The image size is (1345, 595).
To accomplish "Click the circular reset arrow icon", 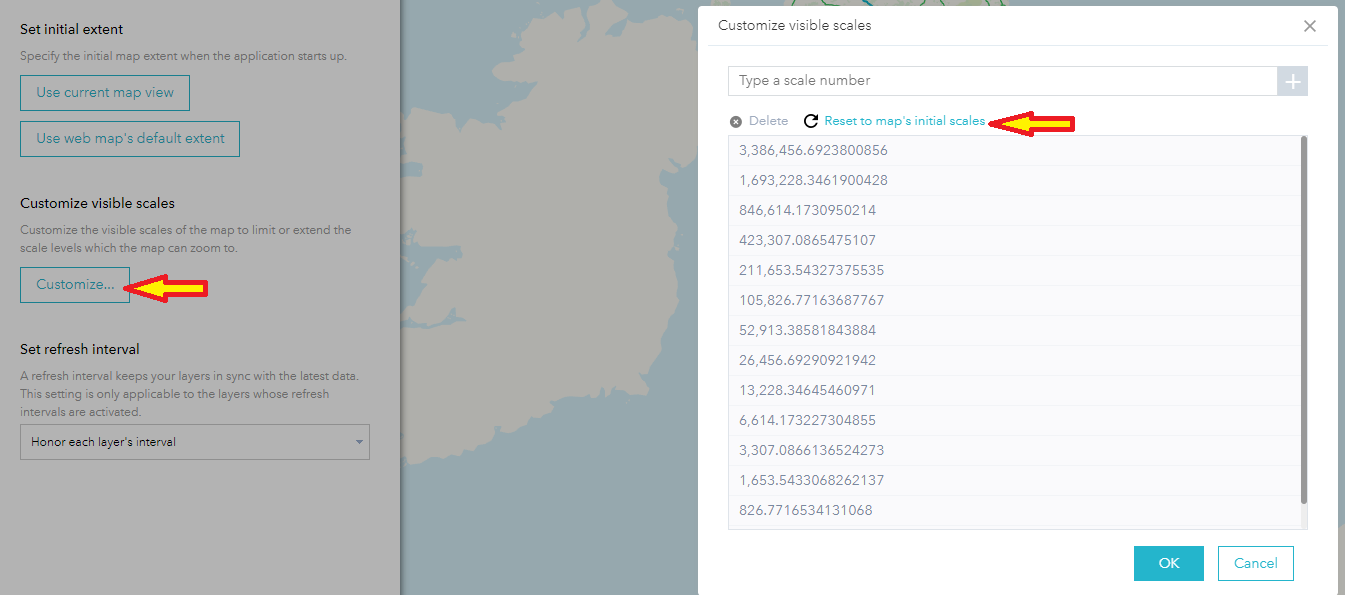I will (x=810, y=120).
